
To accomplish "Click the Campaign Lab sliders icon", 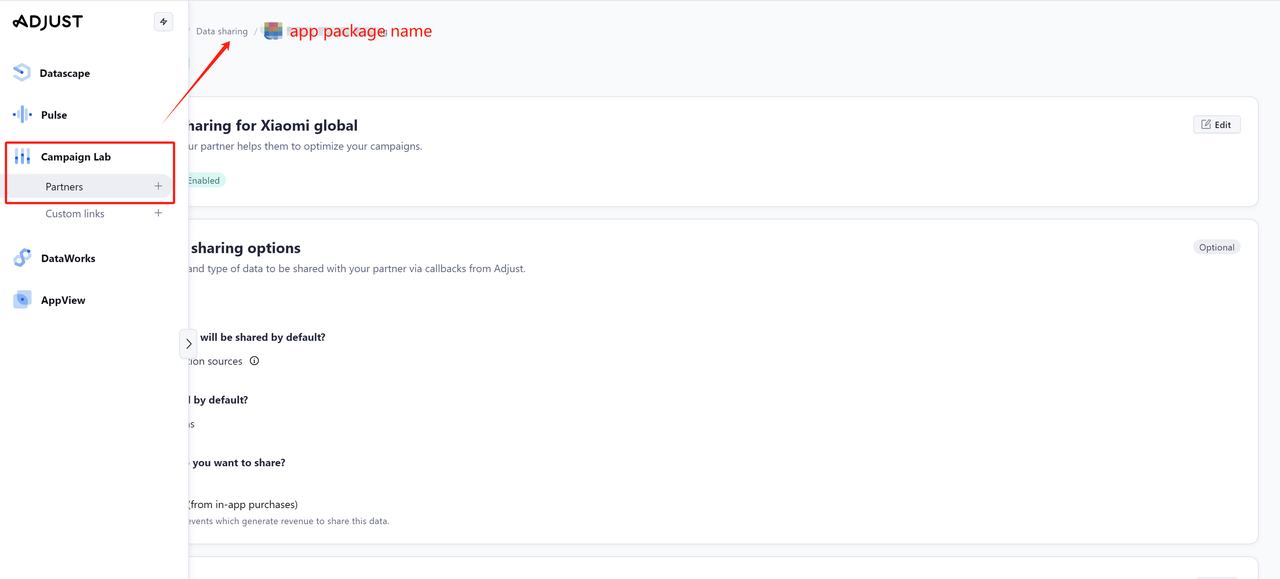I will tap(22, 157).
